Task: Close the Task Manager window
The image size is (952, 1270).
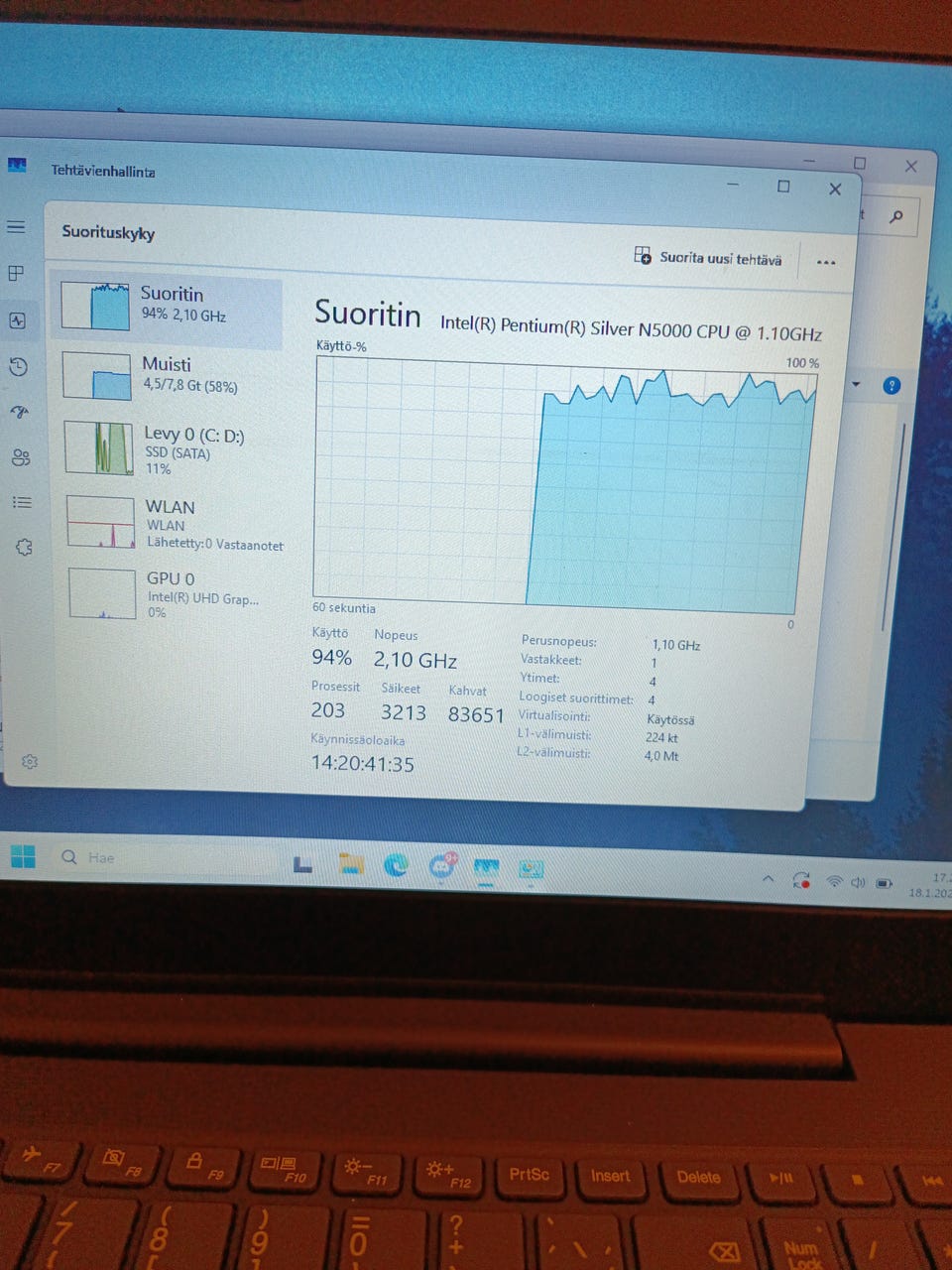Action: pyautogui.click(x=835, y=189)
